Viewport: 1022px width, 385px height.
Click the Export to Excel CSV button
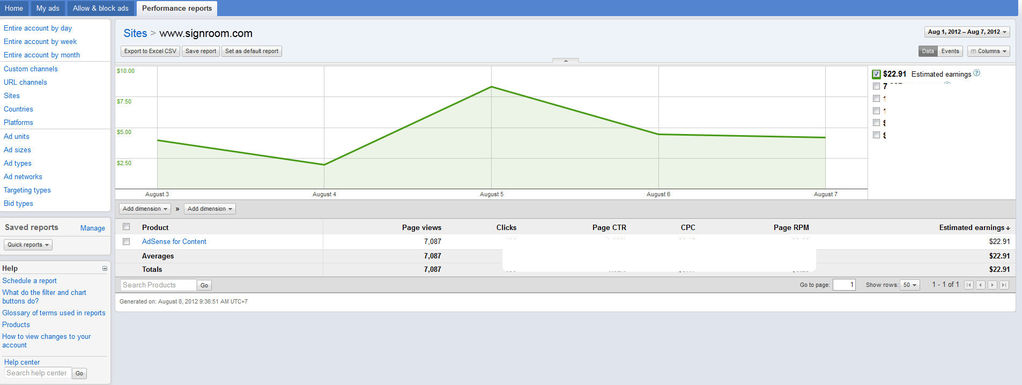point(151,51)
